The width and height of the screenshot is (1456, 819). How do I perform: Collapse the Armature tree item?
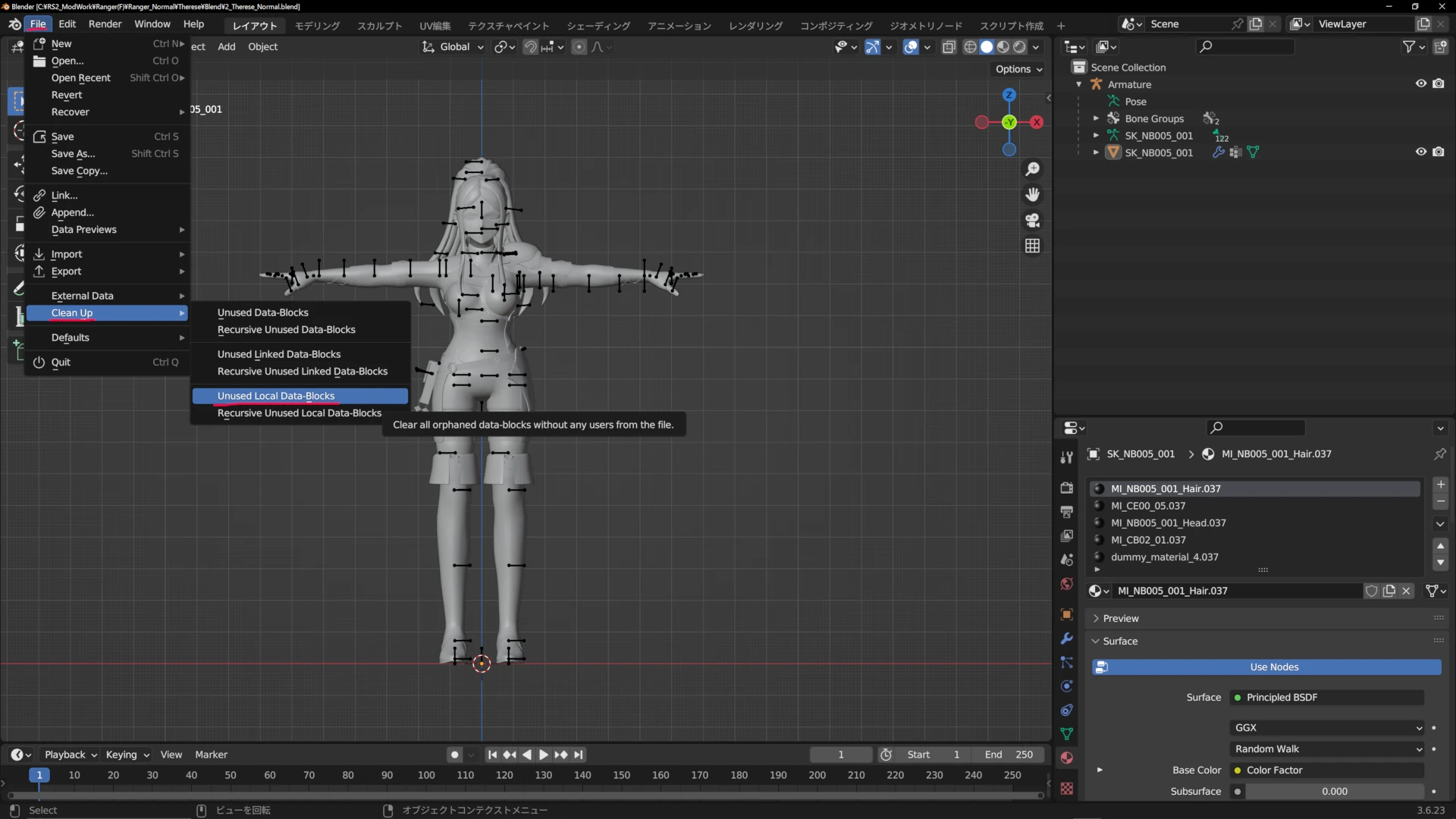click(1078, 84)
